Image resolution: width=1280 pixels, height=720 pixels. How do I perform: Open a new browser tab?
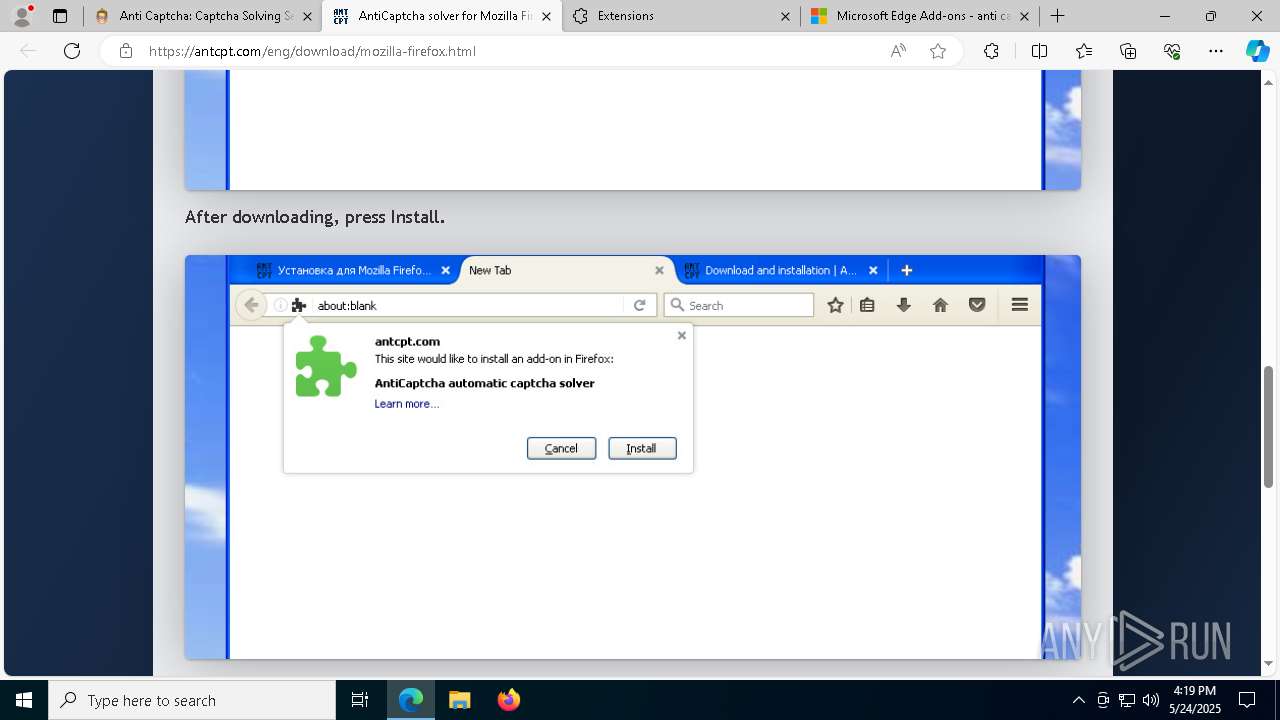pos(1057,16)
